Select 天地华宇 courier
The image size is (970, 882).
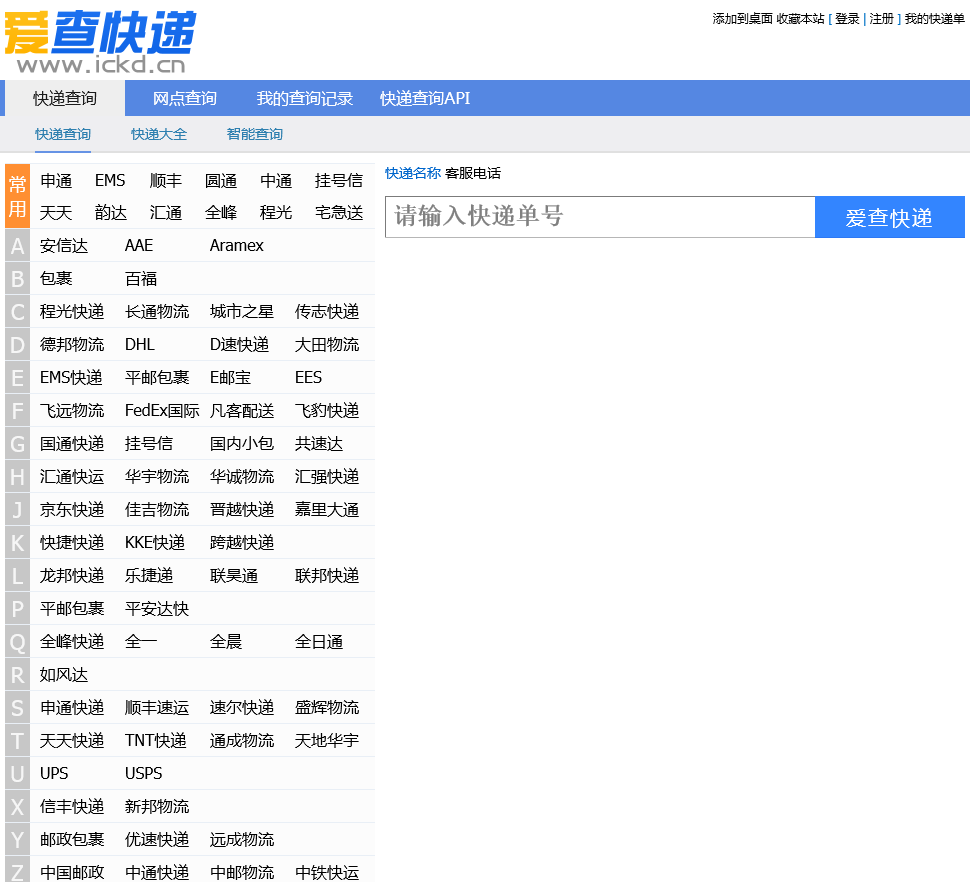click(x=327, y=740)
